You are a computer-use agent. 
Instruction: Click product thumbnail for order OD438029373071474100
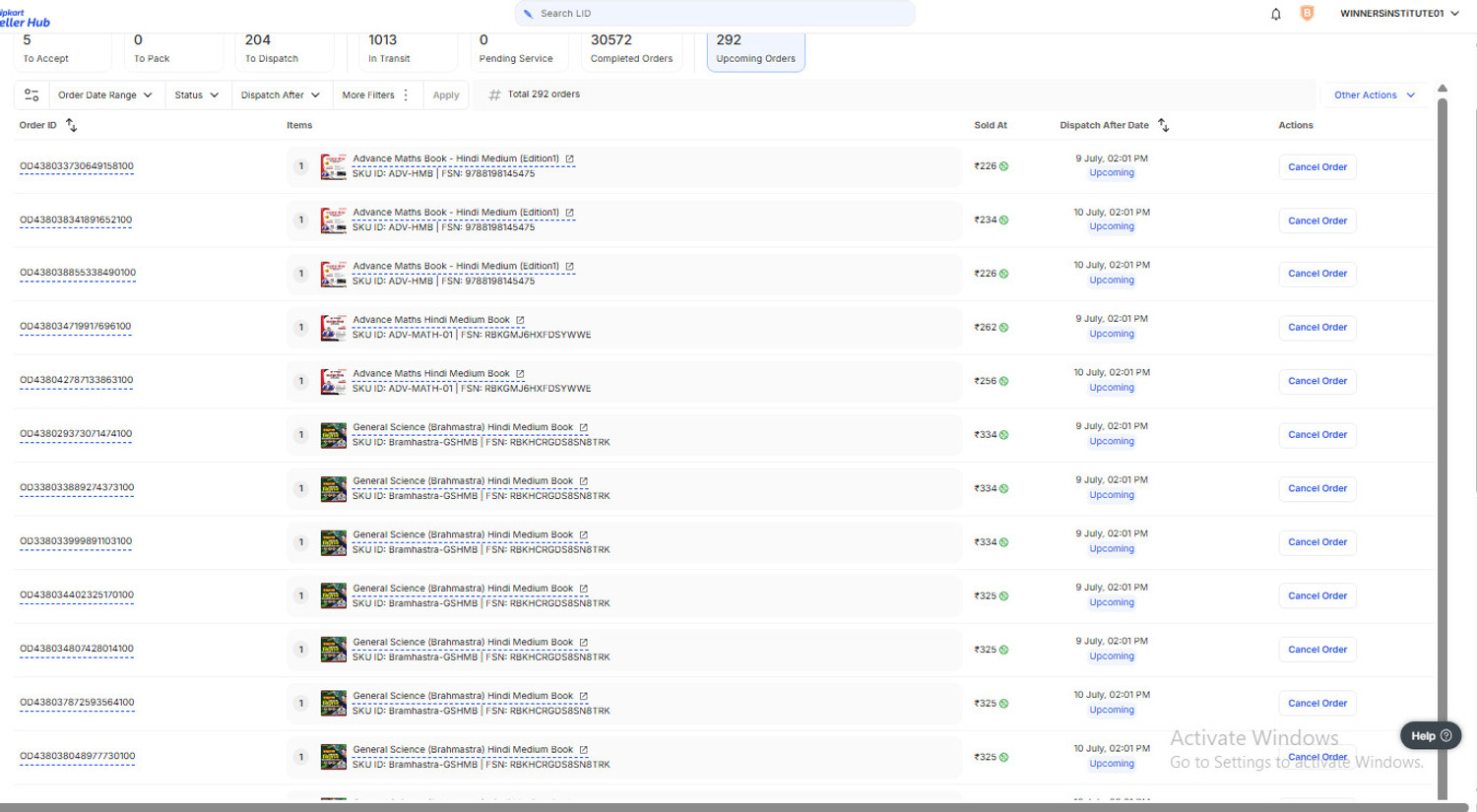click(334, 435)
